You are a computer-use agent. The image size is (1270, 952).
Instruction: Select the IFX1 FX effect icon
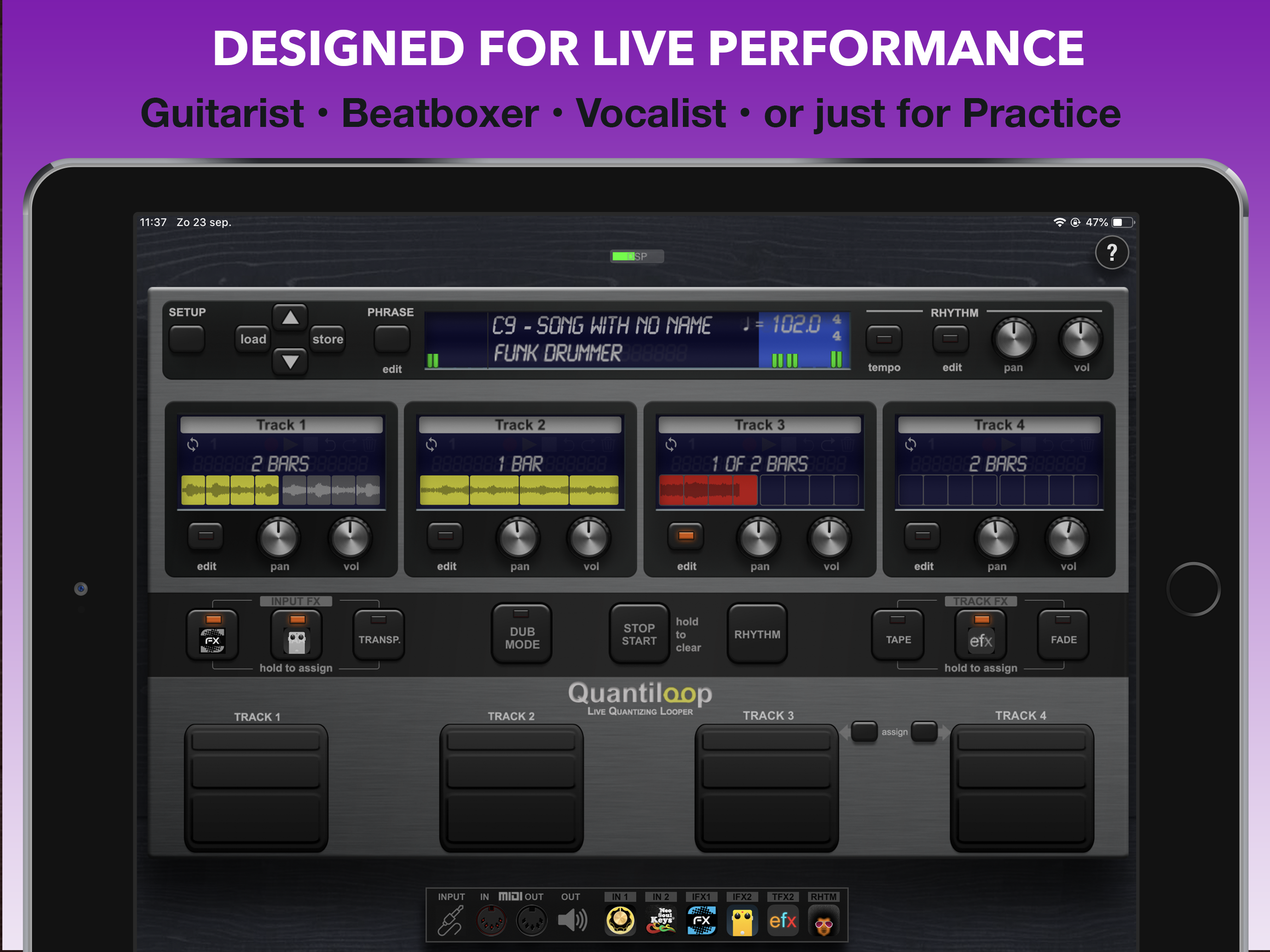point(701,919)
